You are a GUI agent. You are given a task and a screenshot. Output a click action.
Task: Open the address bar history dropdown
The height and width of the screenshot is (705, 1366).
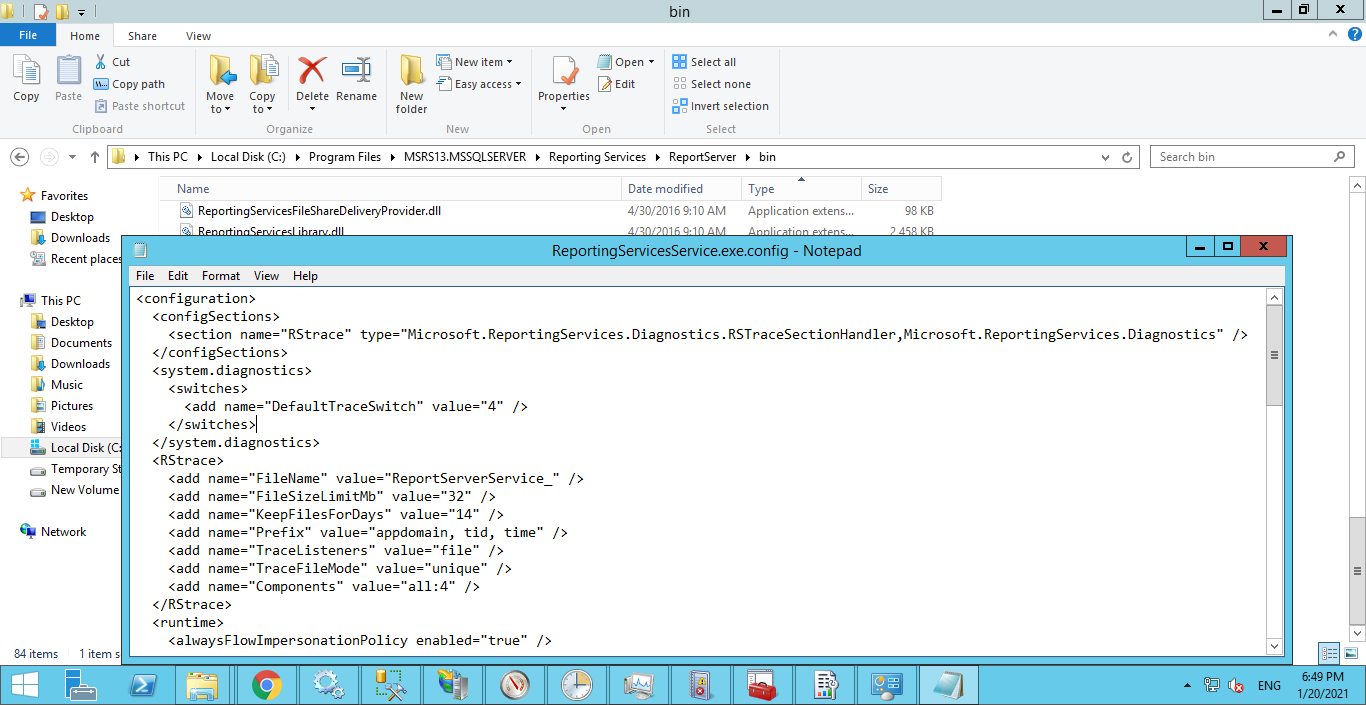point(1105,157)
